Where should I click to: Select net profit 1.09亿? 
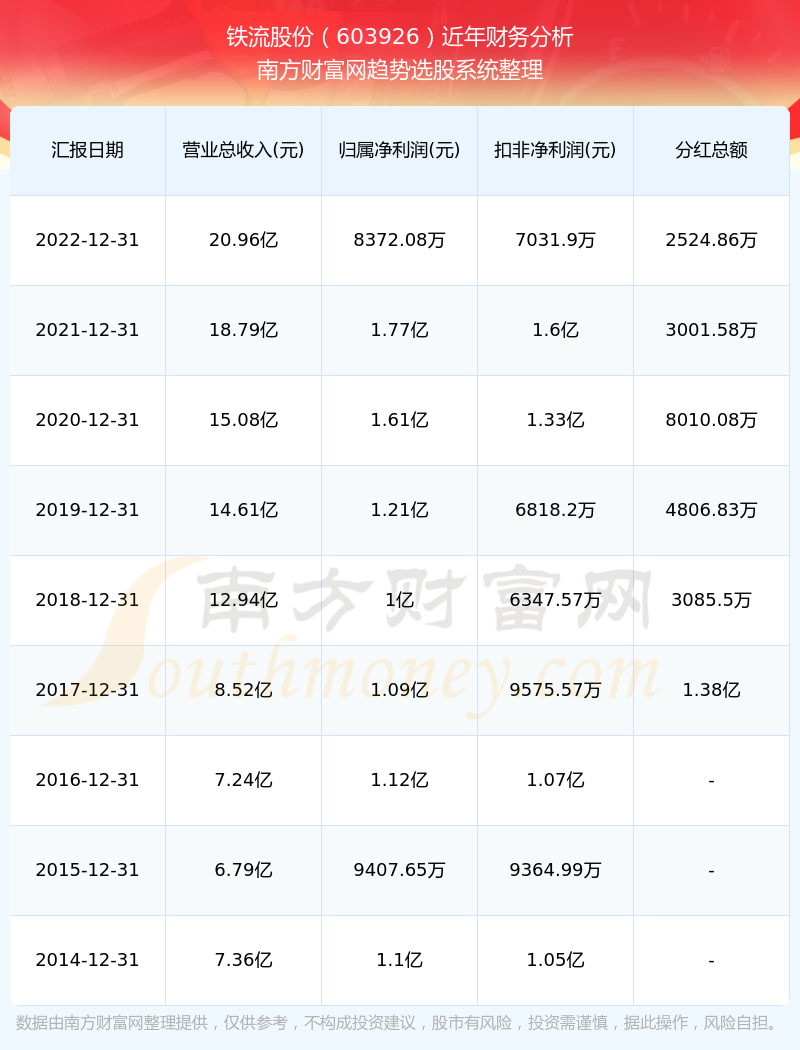(400, 690)
